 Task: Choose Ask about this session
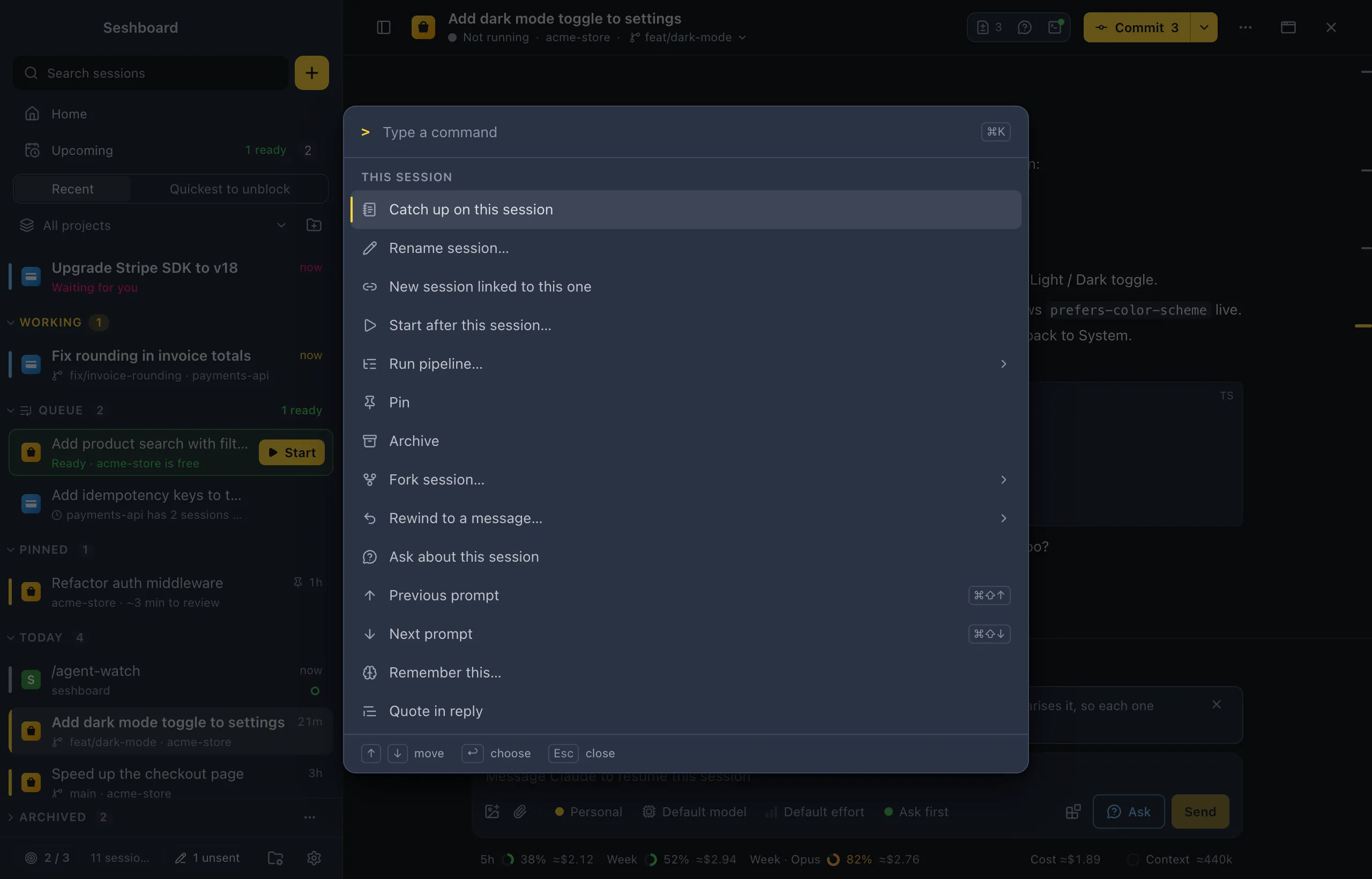685,556
